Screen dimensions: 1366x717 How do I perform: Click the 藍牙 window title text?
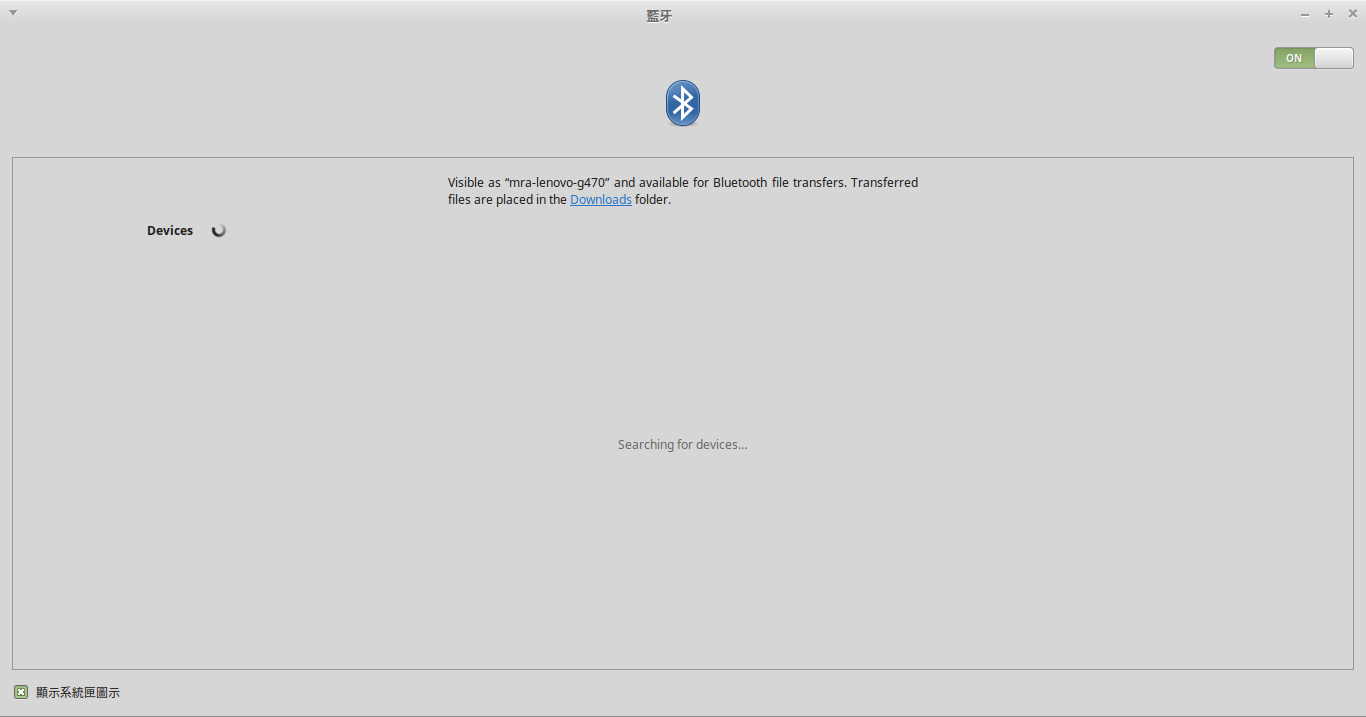(x=660, y=16)
